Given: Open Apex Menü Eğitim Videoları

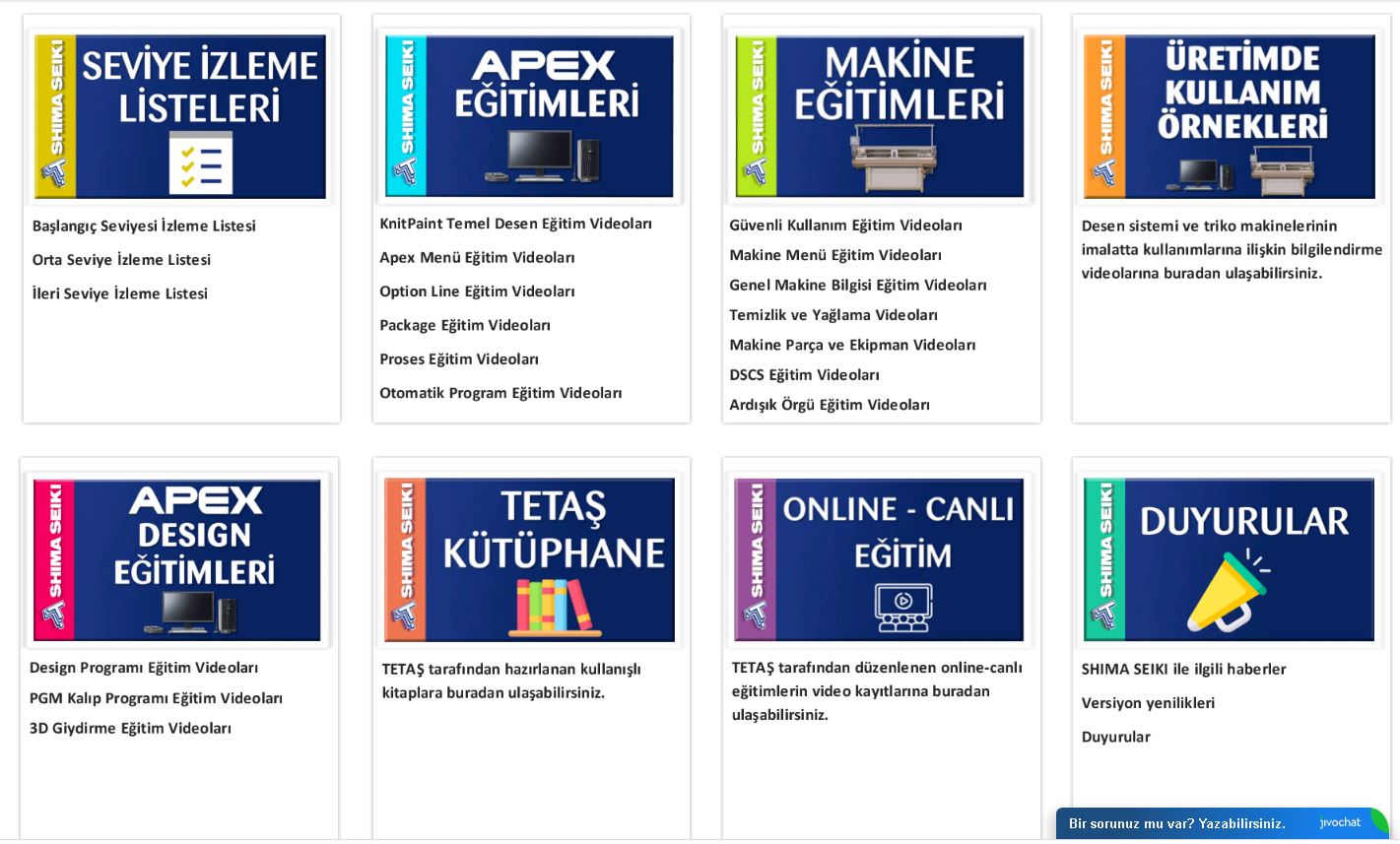Looking at the screenshot, I should [478, 258].
